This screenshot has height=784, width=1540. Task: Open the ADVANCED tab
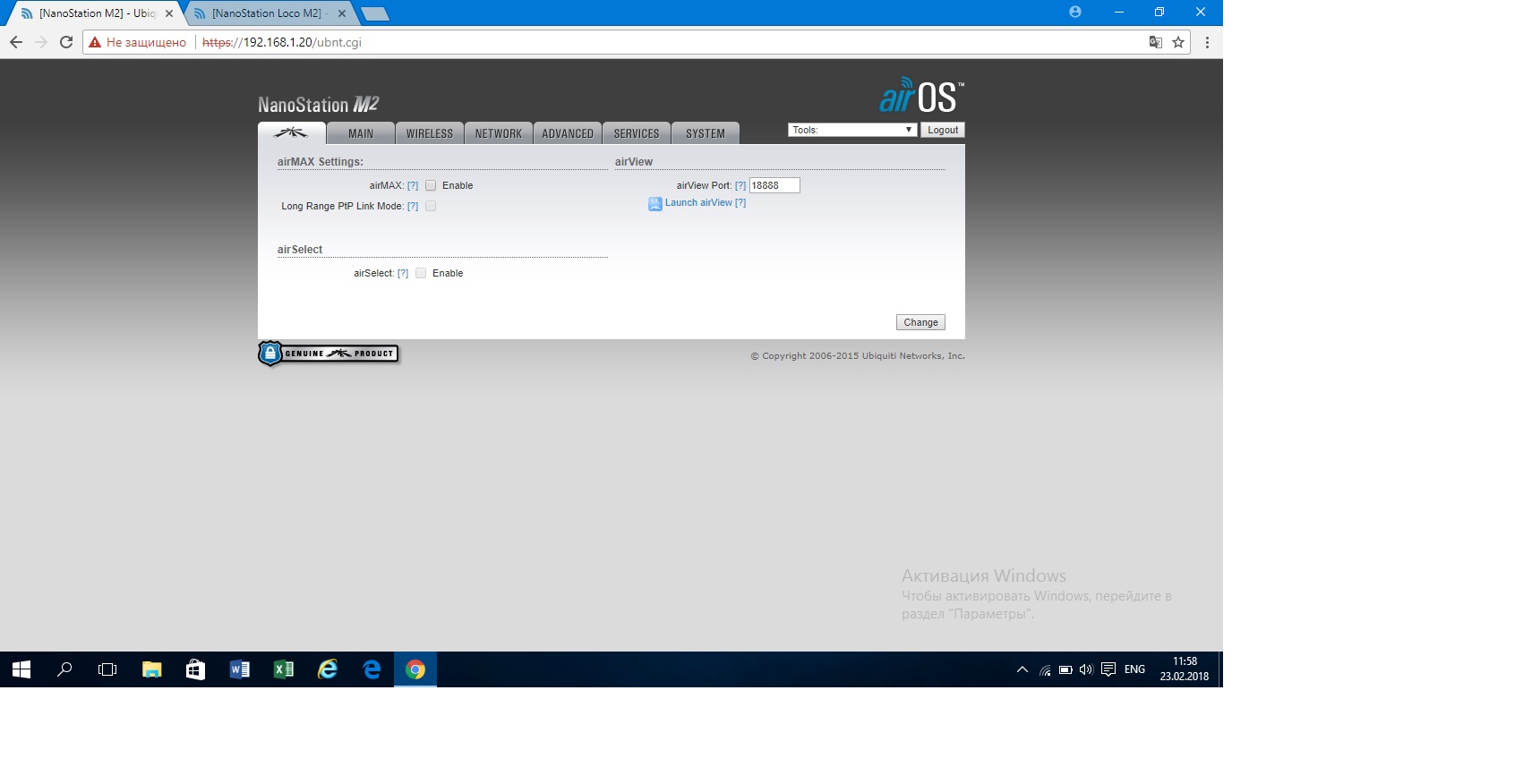coord(568,133)
